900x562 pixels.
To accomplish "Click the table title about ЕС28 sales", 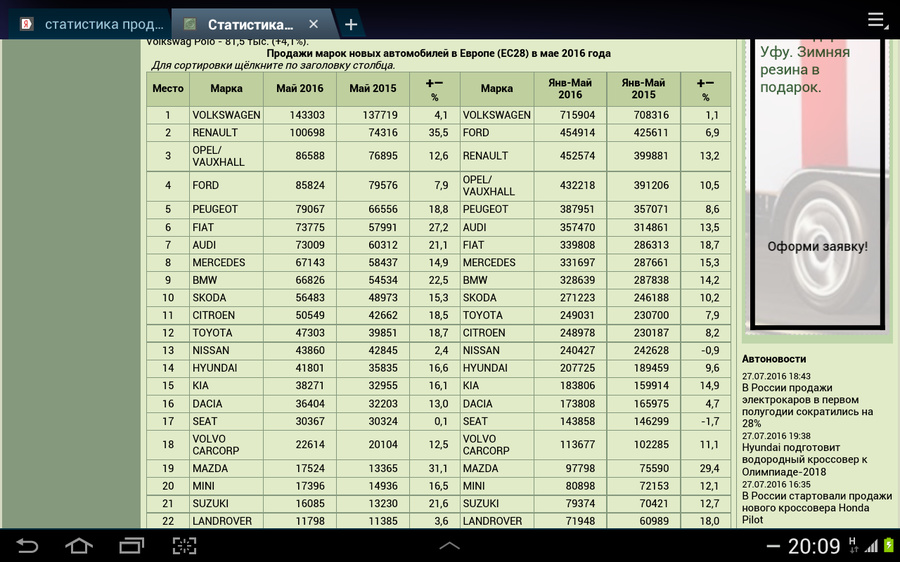I will coord(439,53).
